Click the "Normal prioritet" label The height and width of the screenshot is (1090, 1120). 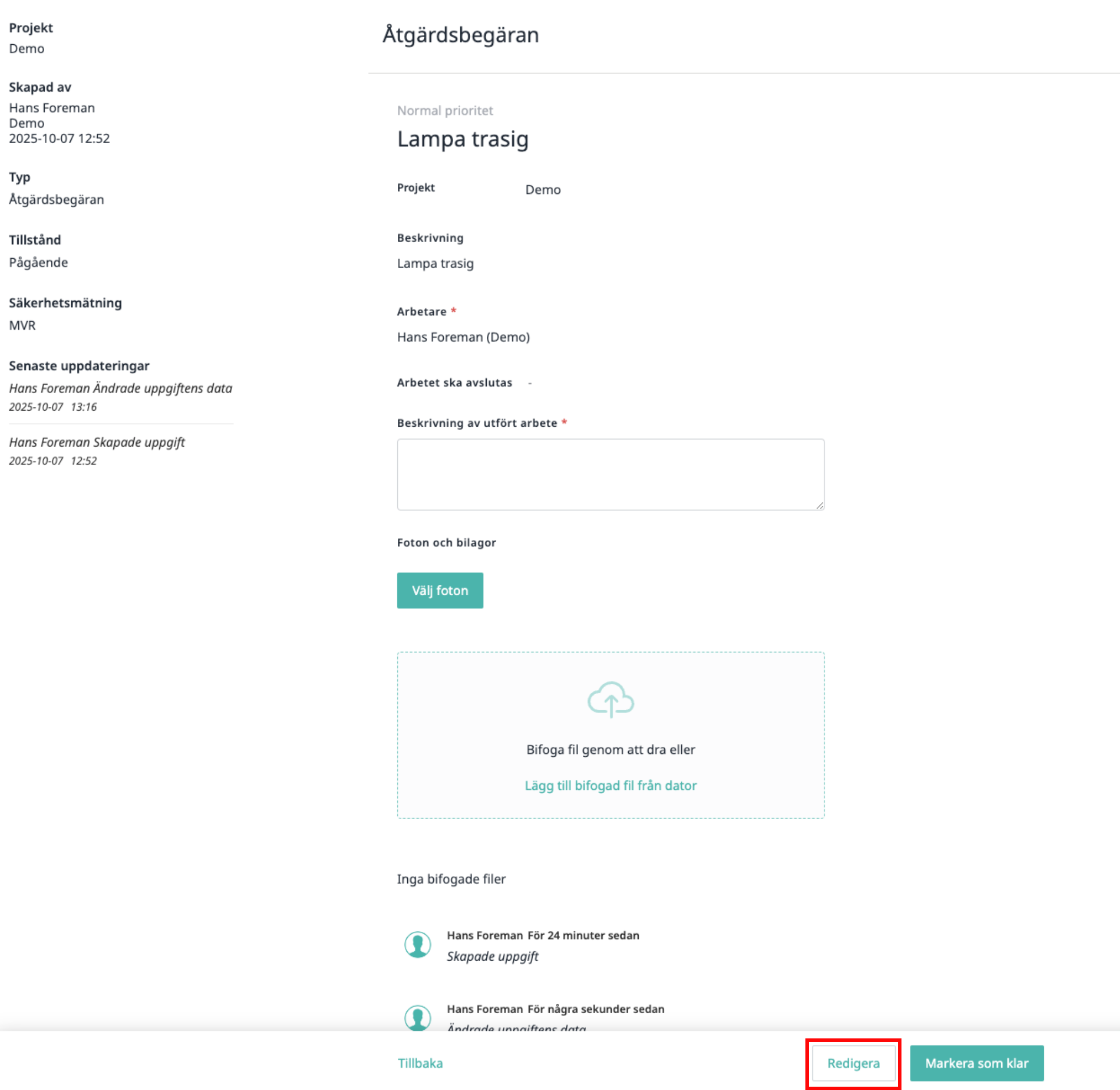(445, 111)
